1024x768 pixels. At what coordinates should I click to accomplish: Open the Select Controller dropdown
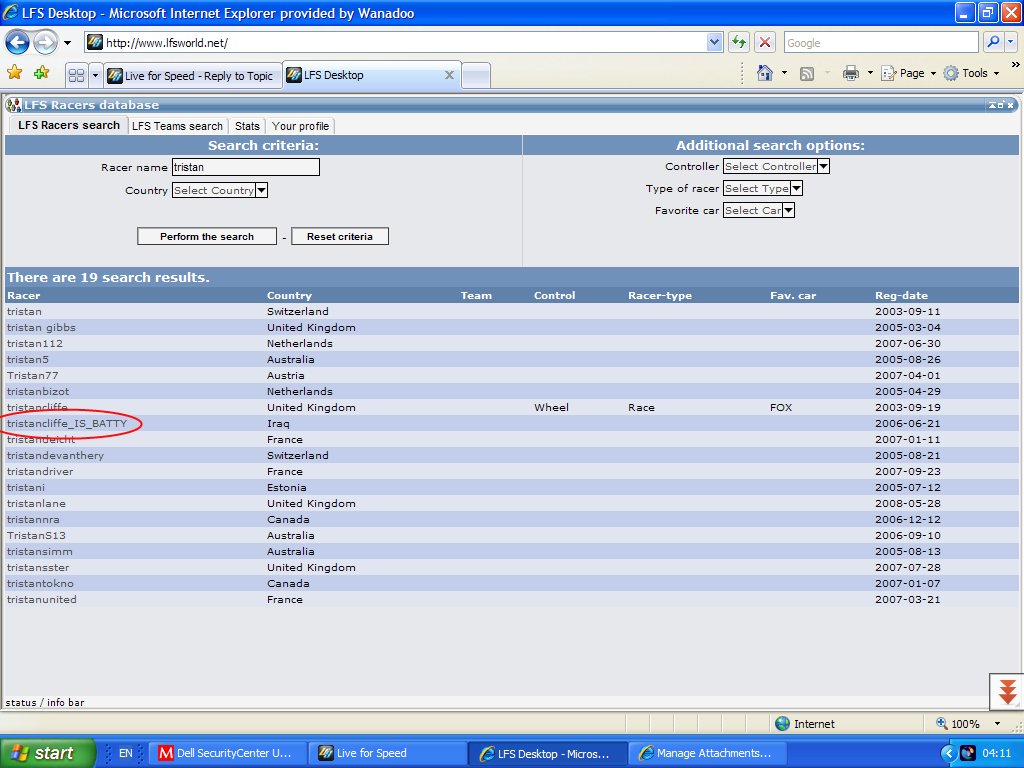click(776, 167)
